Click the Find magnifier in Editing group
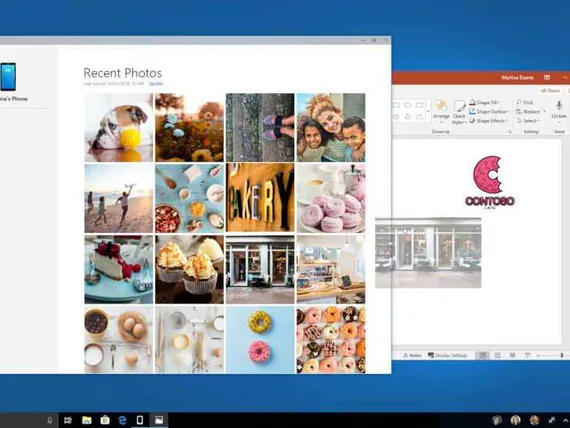570x428 pixels. click(525, 103)
